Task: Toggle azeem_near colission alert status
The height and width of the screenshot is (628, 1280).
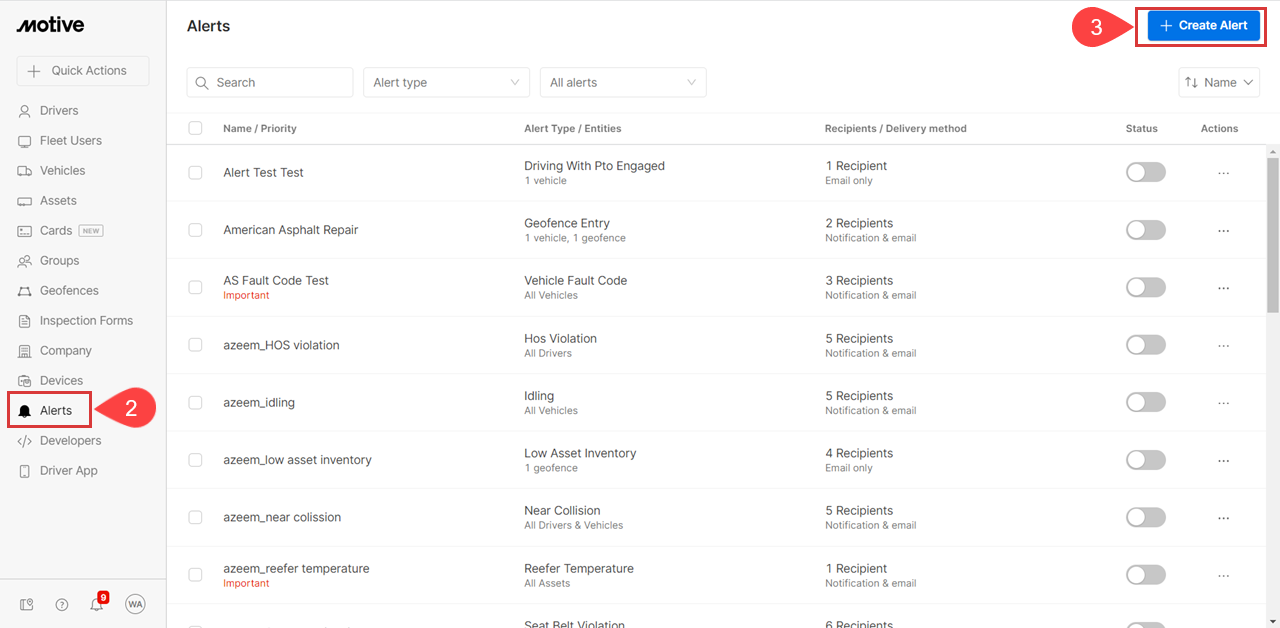Action: tap(1146, 518)
